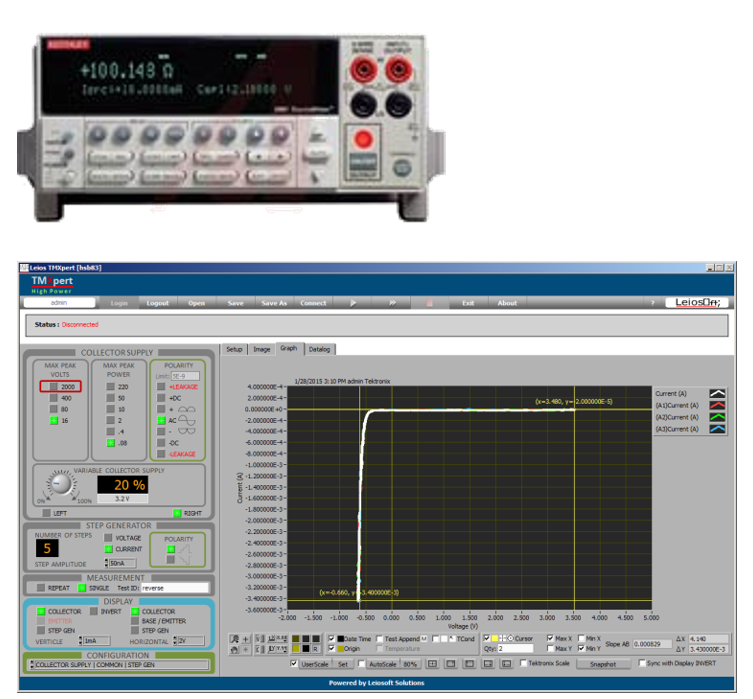Select the white Current (A) trace icon

pos(717,394)
